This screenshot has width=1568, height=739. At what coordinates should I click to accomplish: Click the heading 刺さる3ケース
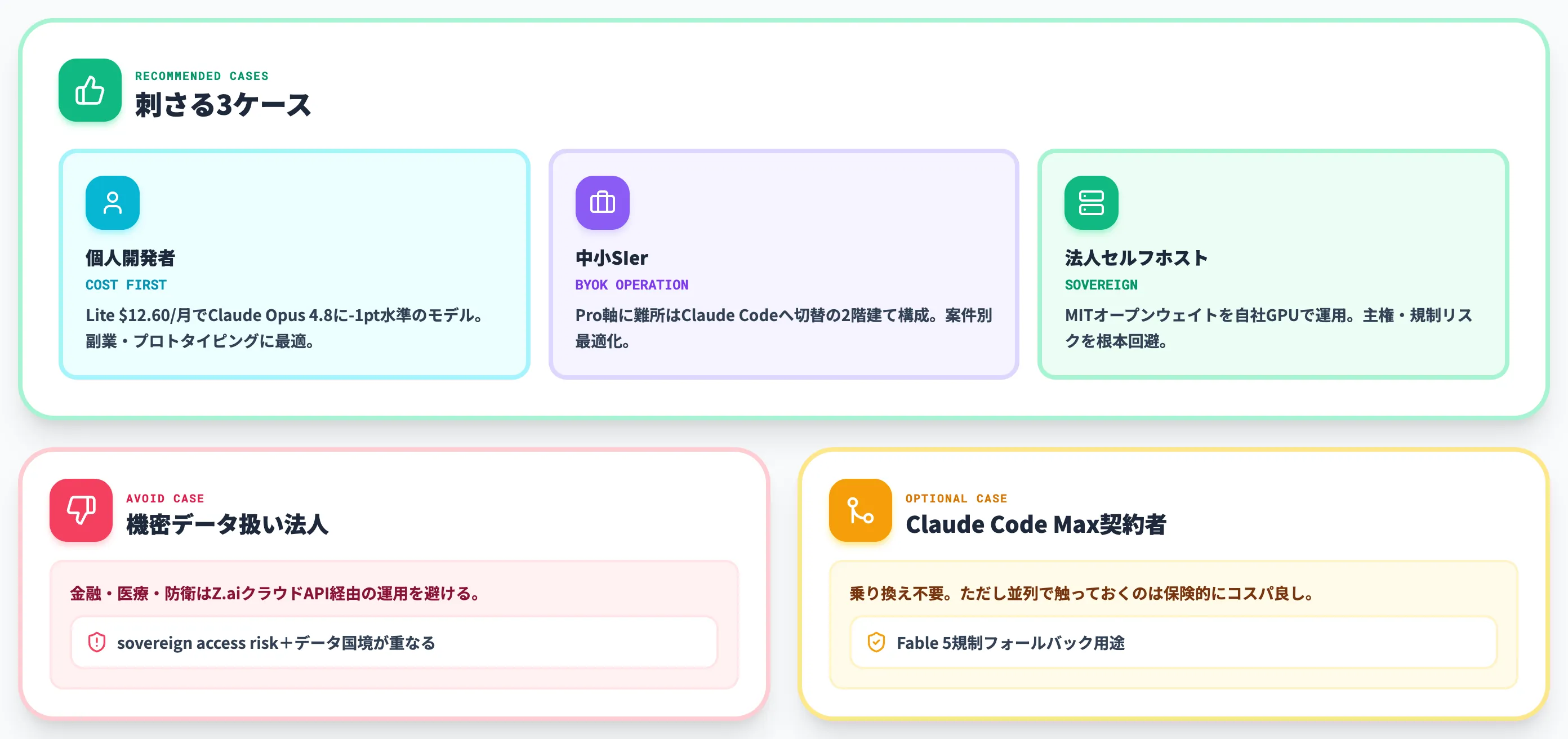point(223,105)
